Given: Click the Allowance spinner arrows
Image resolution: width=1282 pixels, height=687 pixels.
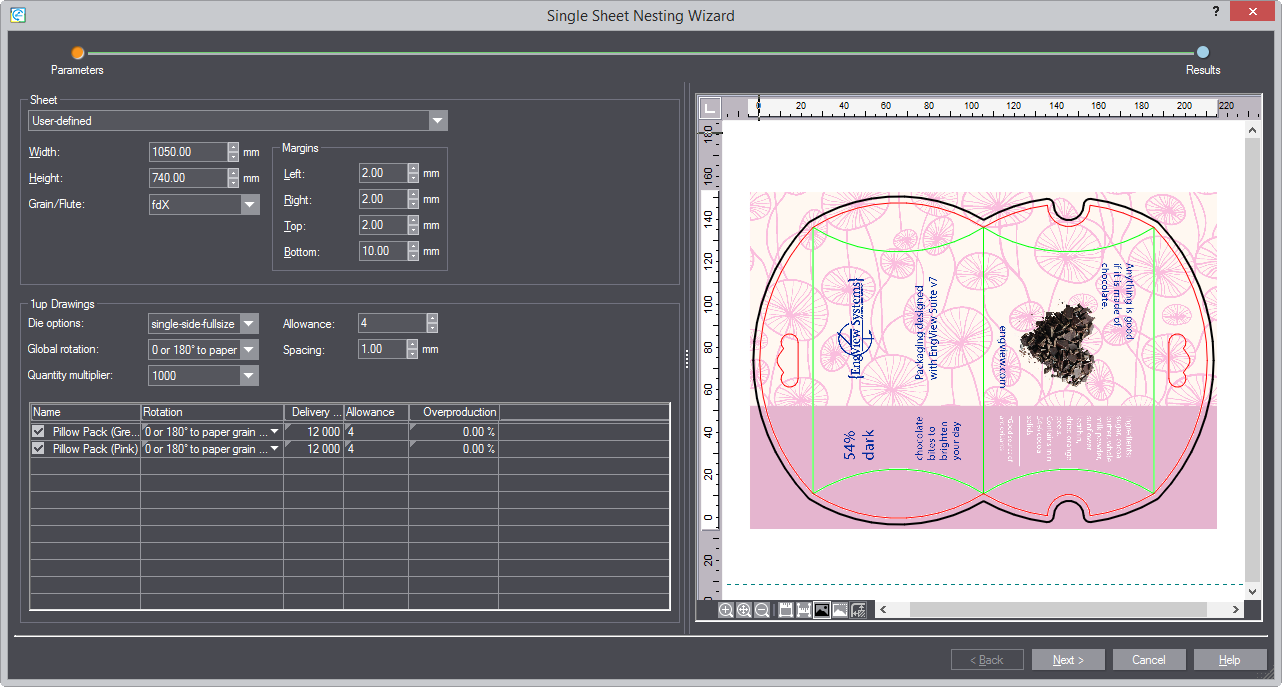Looking at the screenshot, I should coord(432,323).
